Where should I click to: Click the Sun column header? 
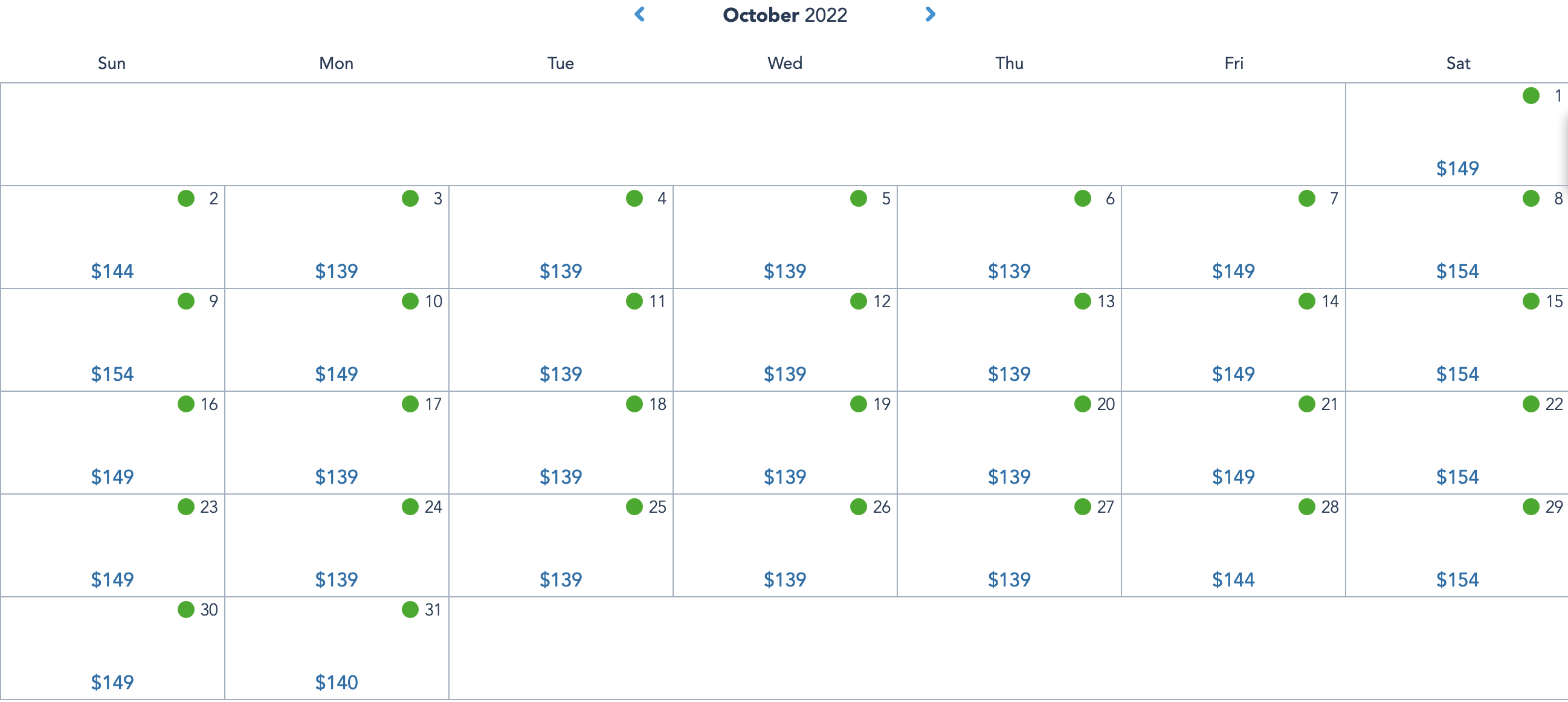pos(112,63)
